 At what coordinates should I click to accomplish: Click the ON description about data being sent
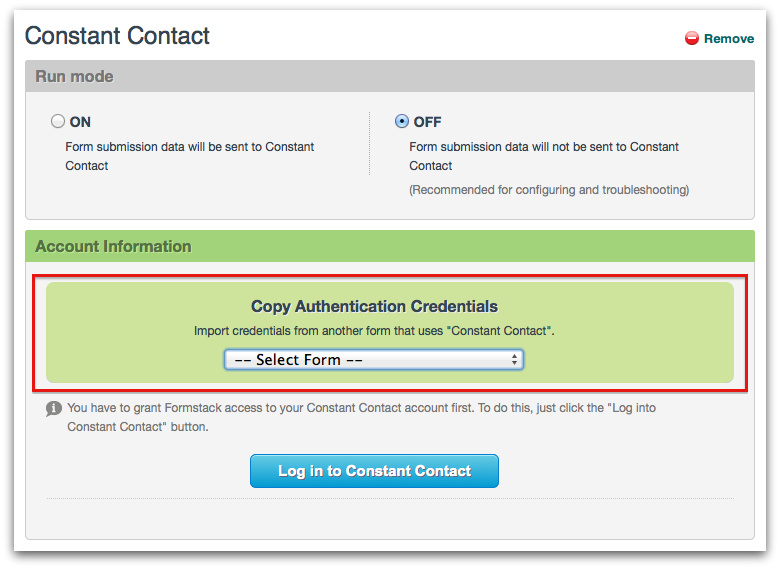pos(190,156)
